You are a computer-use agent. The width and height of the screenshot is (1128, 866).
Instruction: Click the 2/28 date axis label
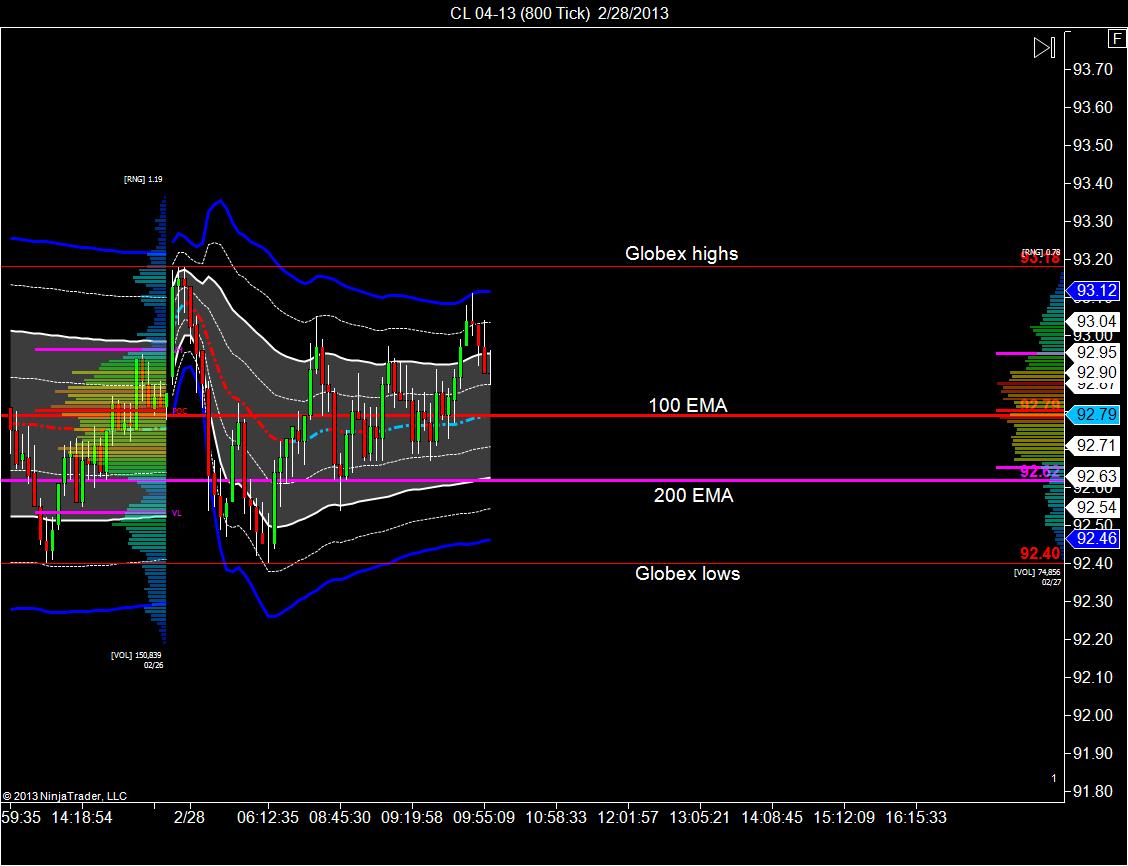point(189,818)
